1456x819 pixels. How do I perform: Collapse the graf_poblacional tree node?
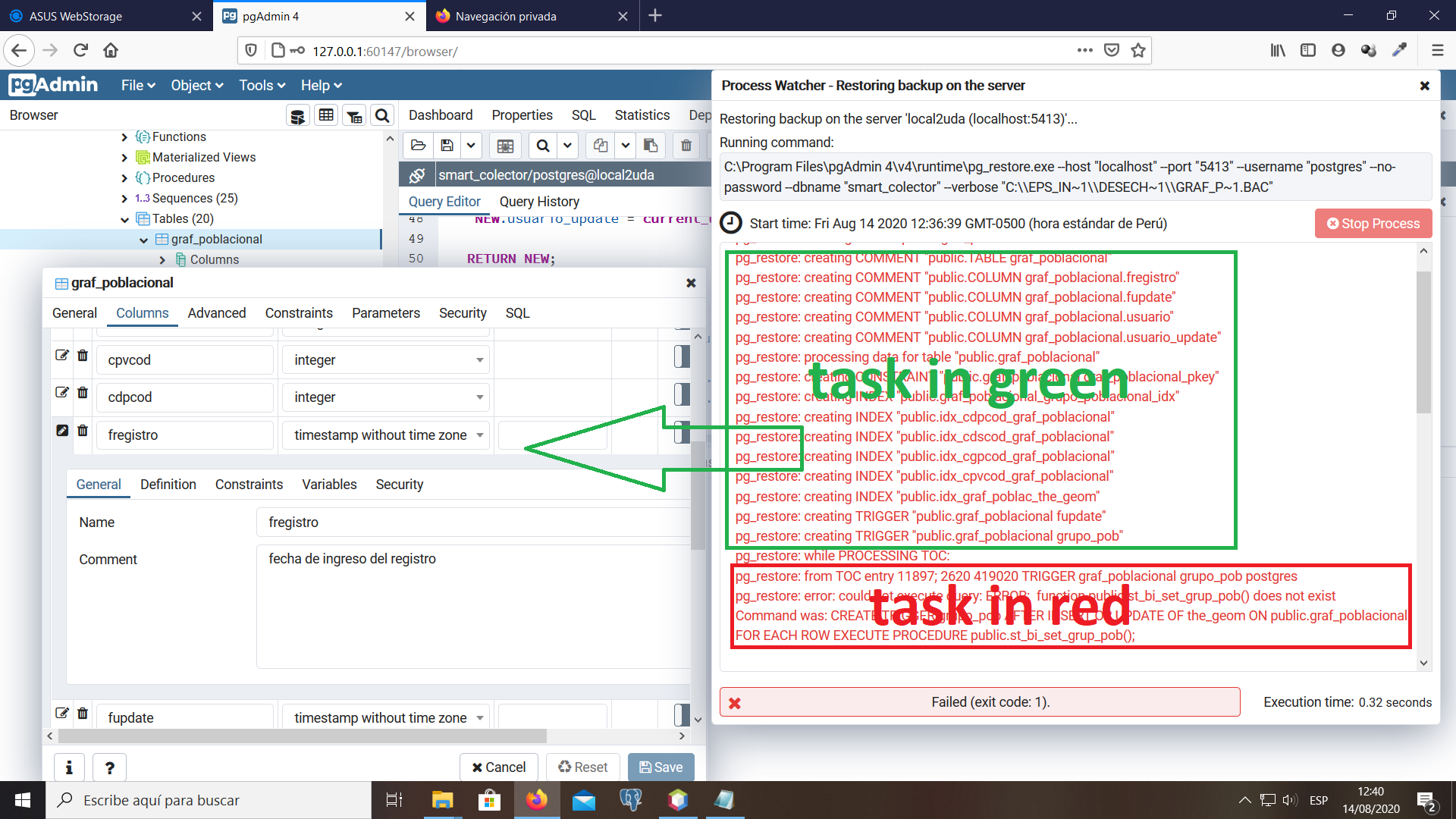pyautogui.click(x=143, y=240)
